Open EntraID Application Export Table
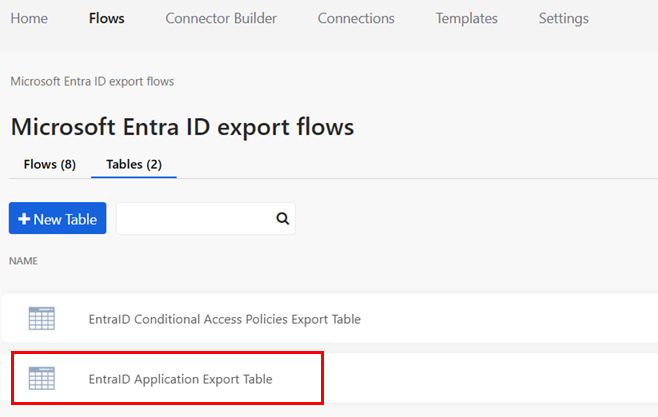This screenshot has height=417, width=658. (180, 379)
